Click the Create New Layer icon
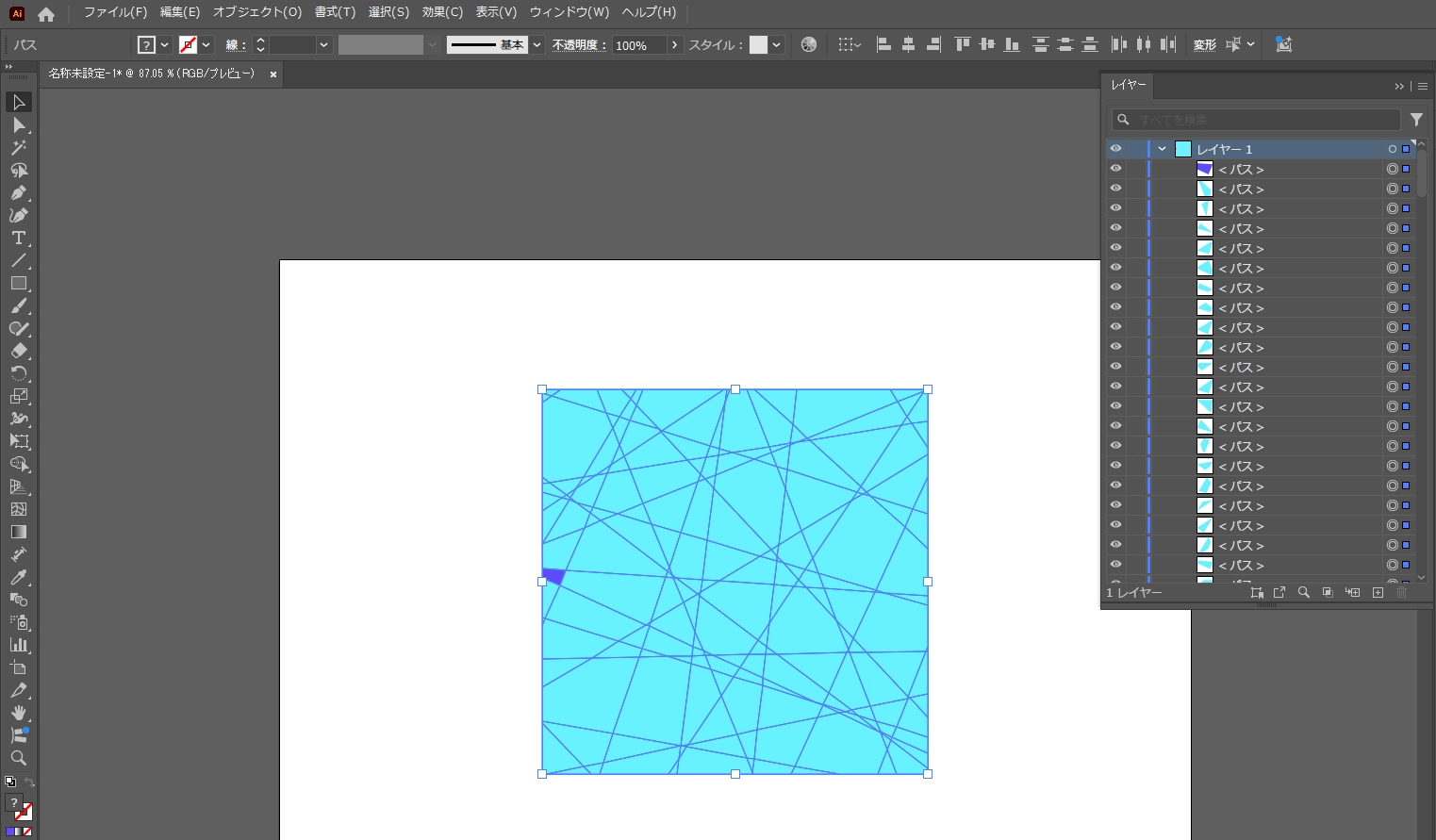The image size is (1436, 840). point(1378,592)
